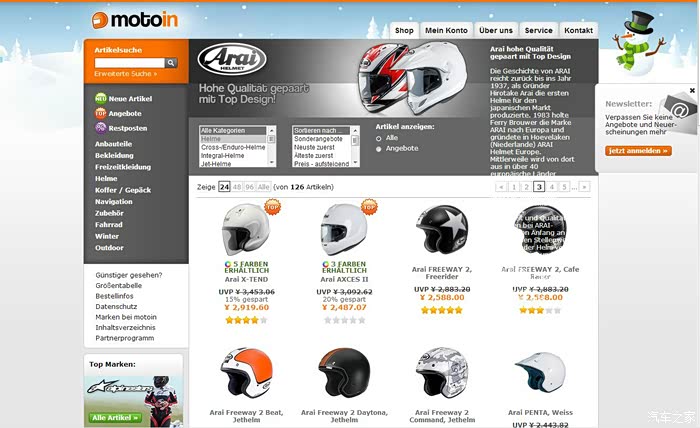Open the Mein Konto tab
Viewport: 700px width, 428px height.
tap(446, 30)
